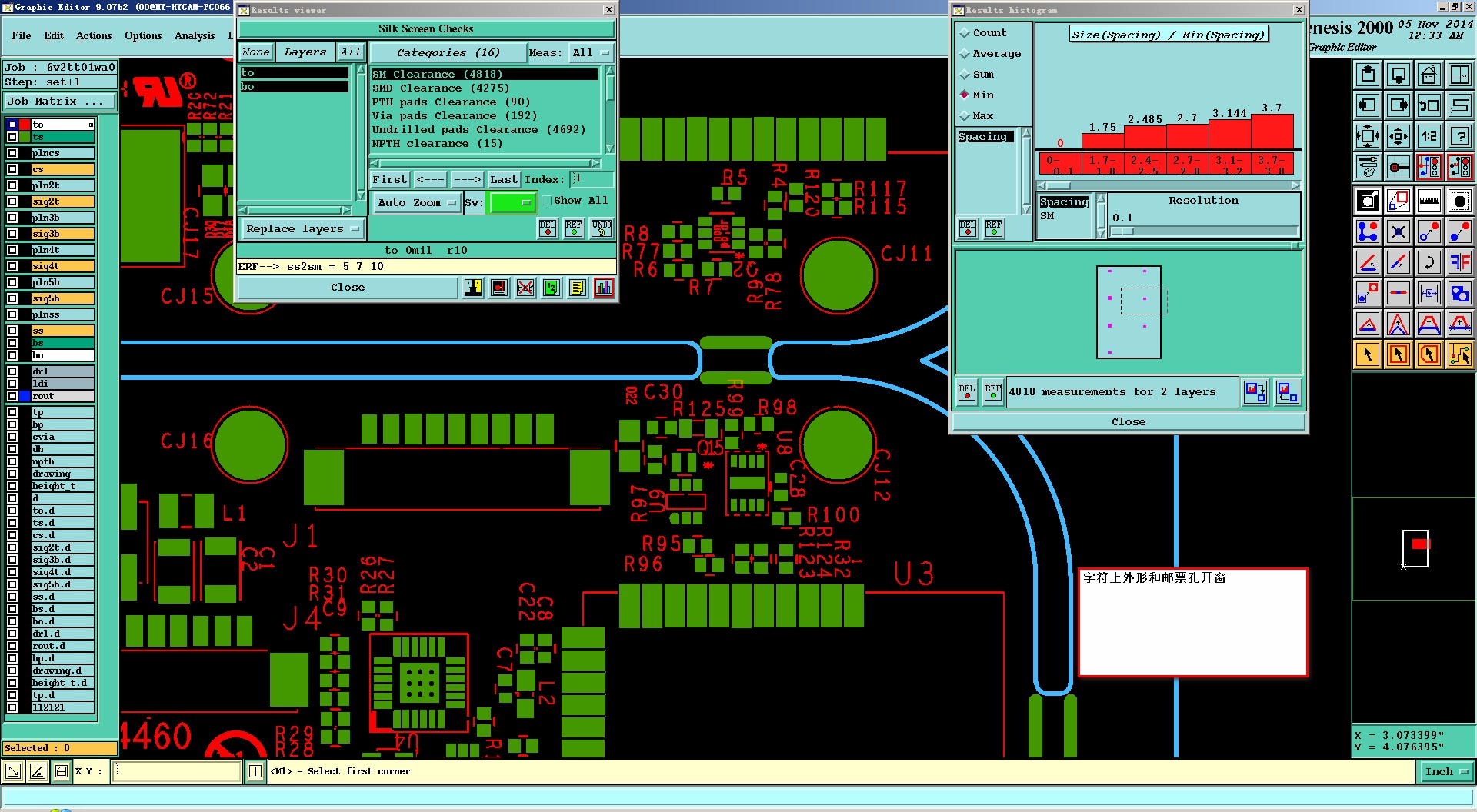Click categories list scroll up arrow
The image size is (1477, 812).
610,70
